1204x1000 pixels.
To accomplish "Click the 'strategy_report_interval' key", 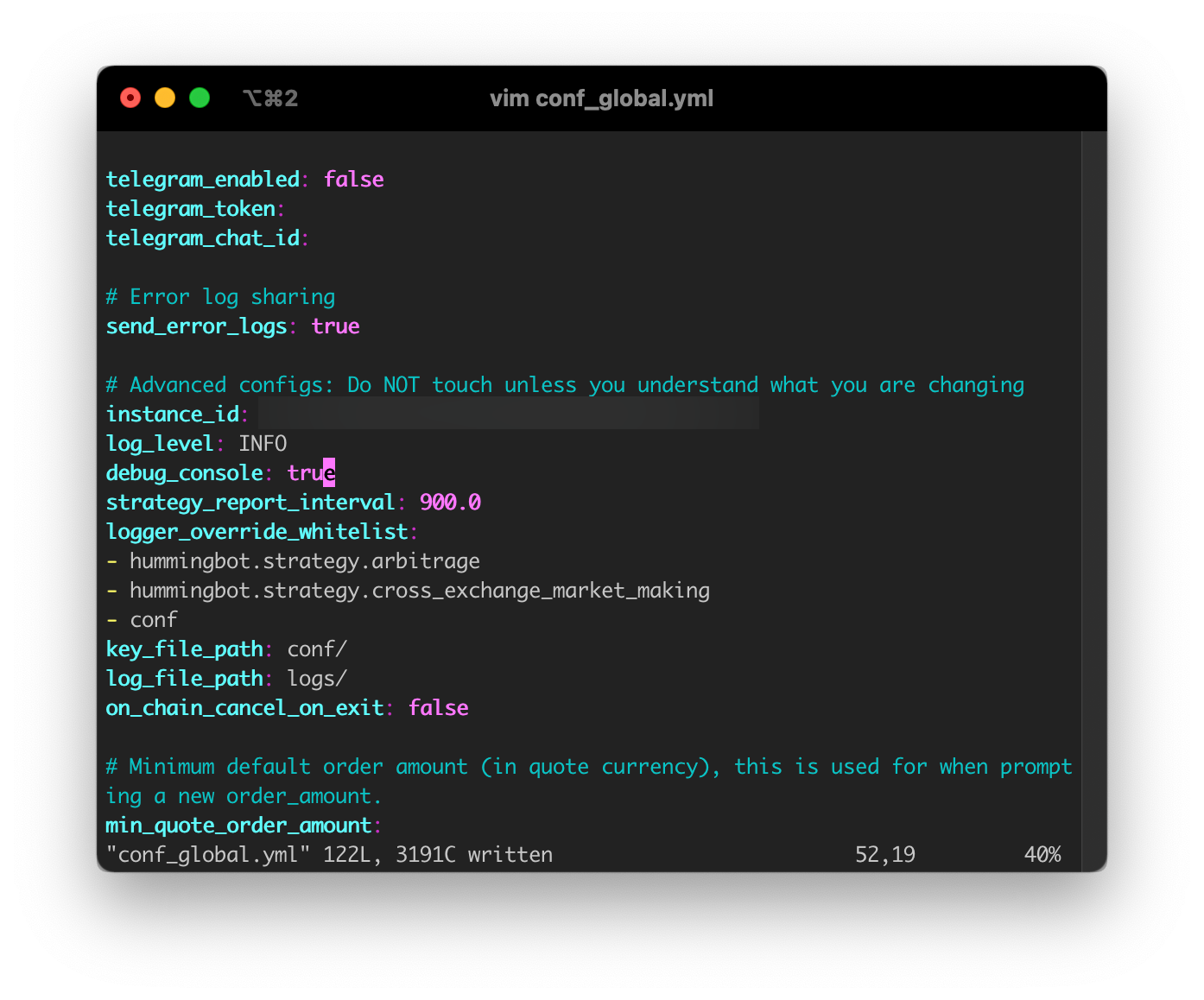I will tap(250, 503).
